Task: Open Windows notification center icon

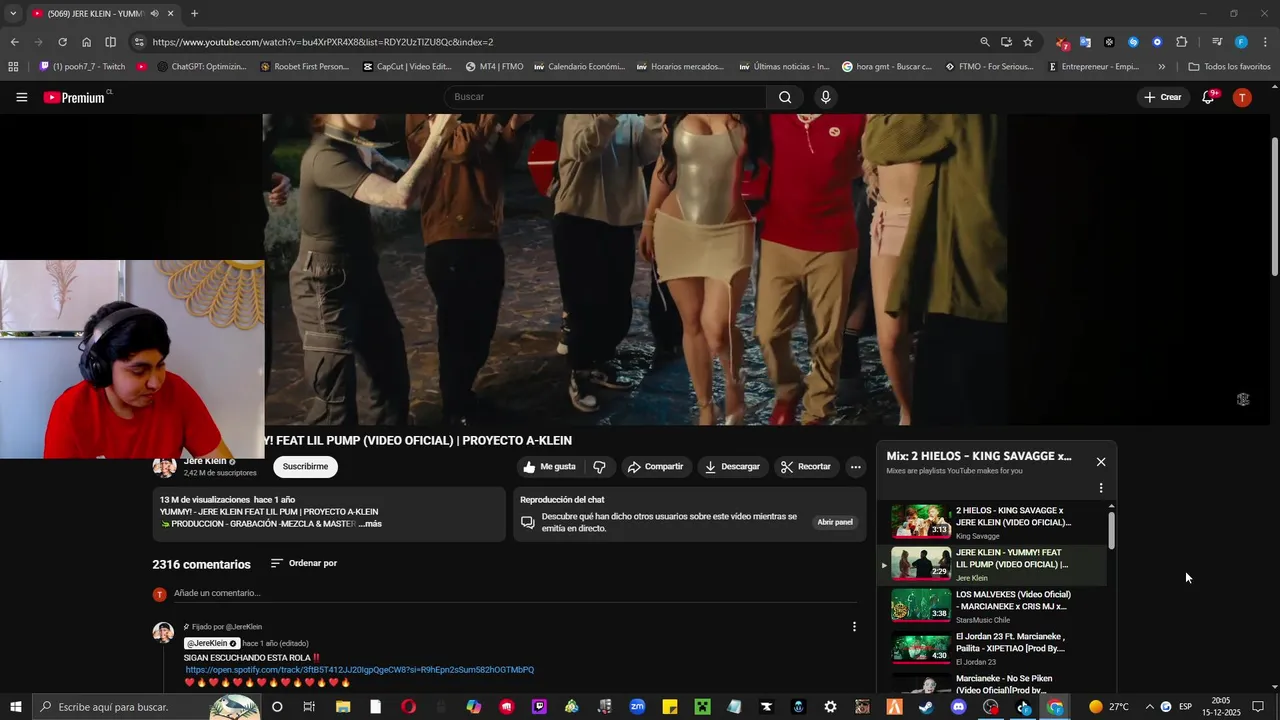Action: (x=1258, y=707)
